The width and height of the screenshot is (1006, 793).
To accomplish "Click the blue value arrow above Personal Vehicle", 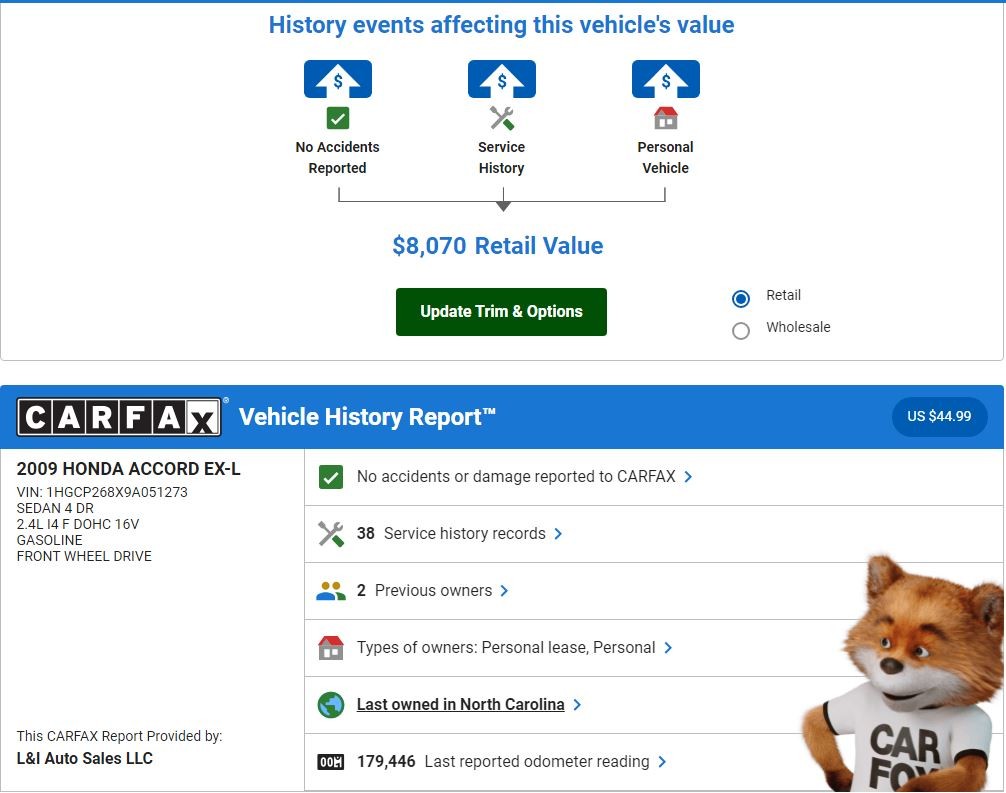I will click(x=665, y=79).
